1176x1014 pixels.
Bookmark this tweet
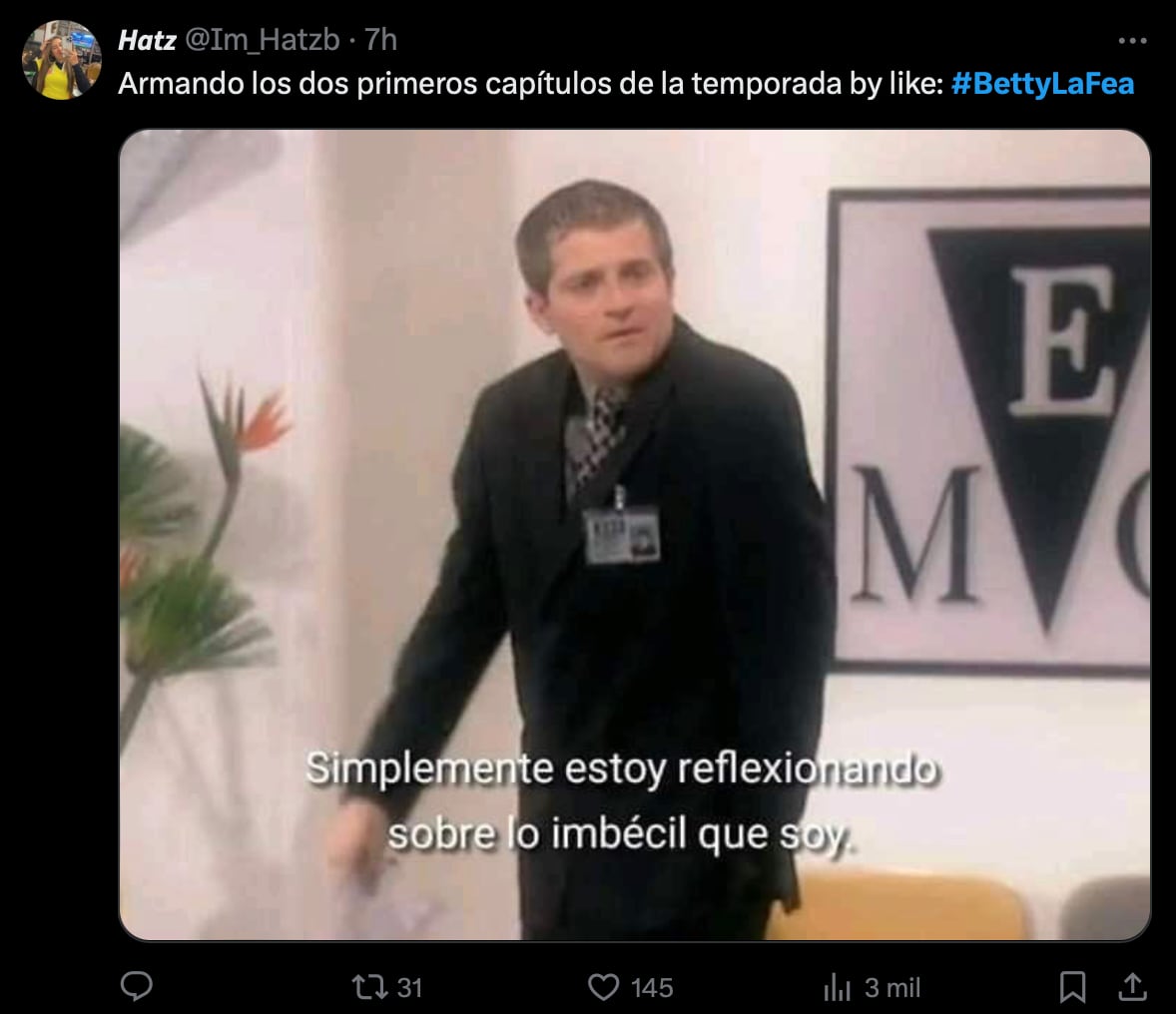(x=1072, y=987)
